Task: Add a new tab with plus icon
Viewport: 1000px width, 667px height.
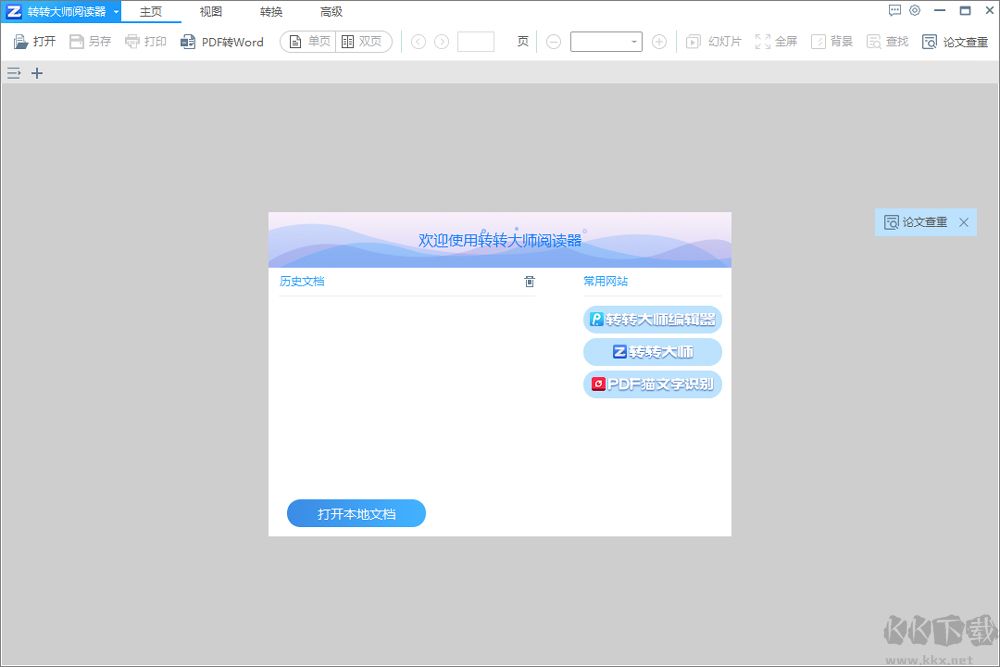Action: coord(37,73)
